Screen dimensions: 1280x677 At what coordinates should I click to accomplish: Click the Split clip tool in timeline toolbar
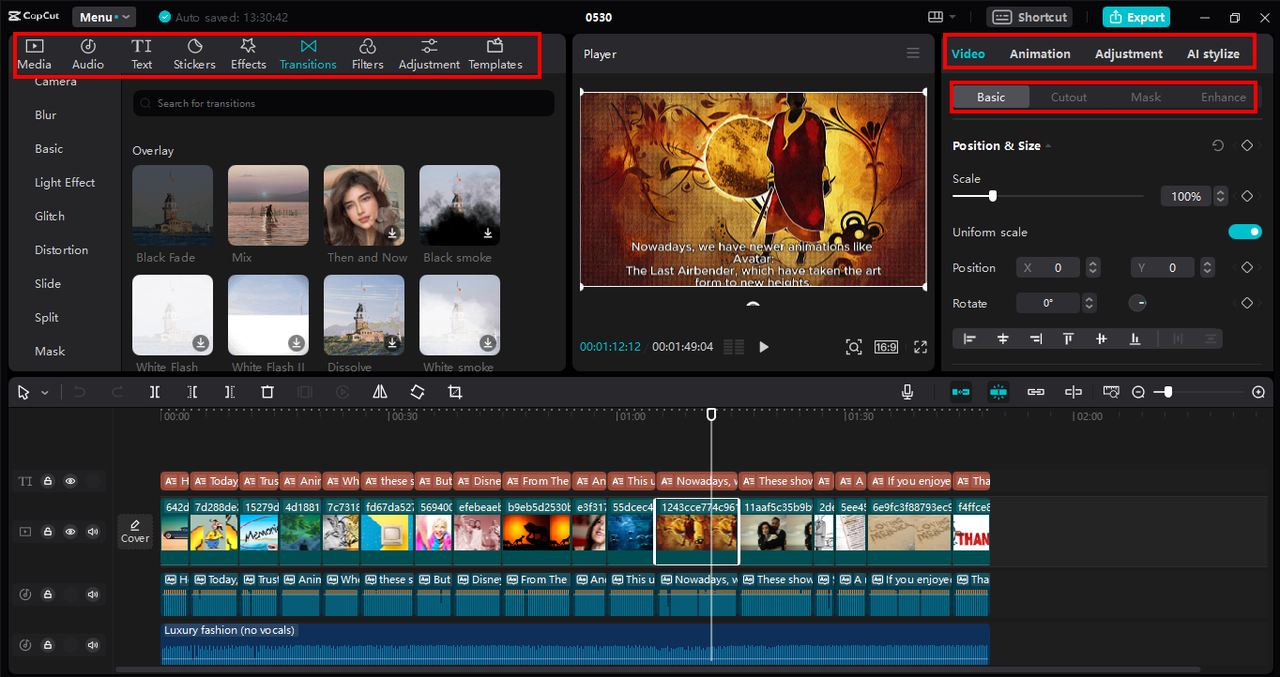(155, 392)
